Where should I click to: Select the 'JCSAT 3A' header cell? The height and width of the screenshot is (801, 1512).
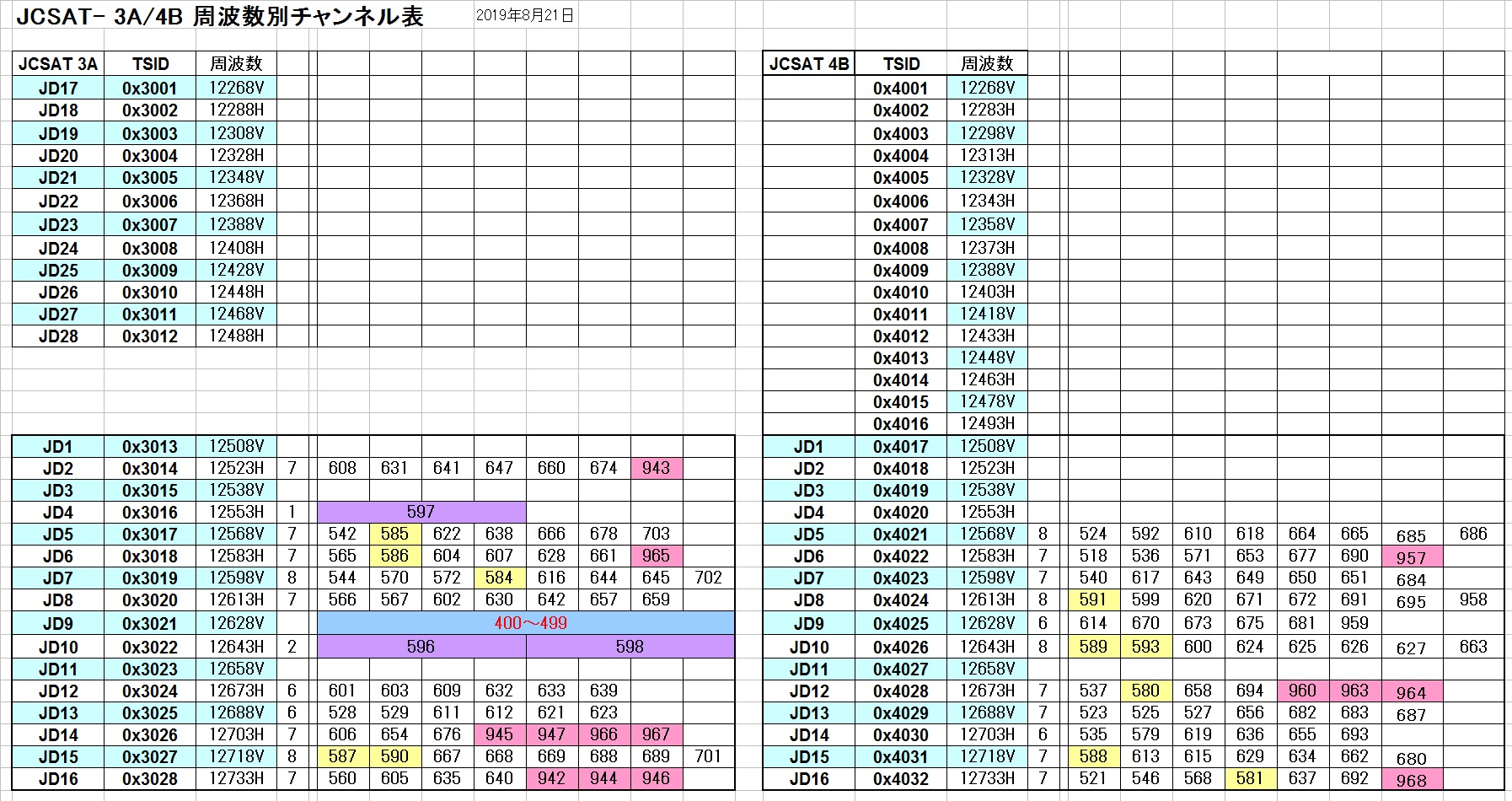[x=58, y=64]
